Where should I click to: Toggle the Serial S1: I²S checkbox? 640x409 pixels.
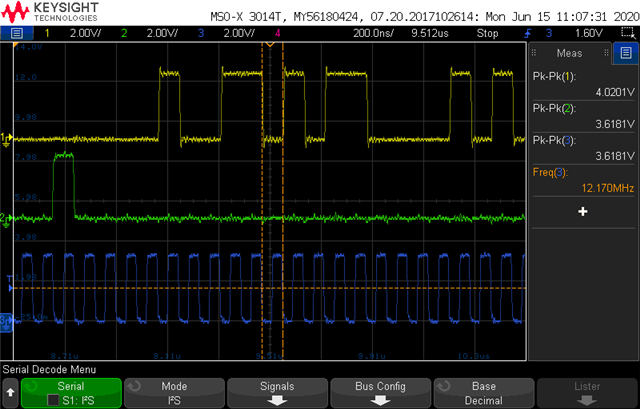(x=53, y=400)
